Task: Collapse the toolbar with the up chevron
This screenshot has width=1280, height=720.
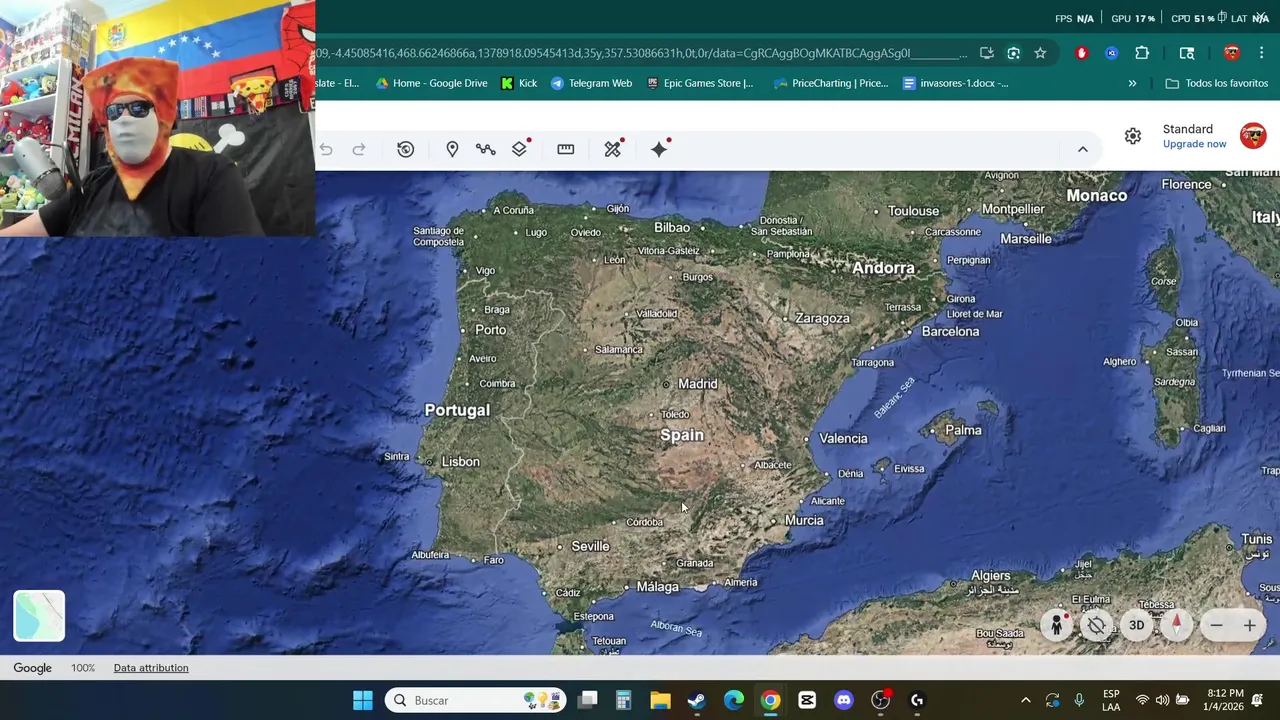Action: tap(1082, 149)
